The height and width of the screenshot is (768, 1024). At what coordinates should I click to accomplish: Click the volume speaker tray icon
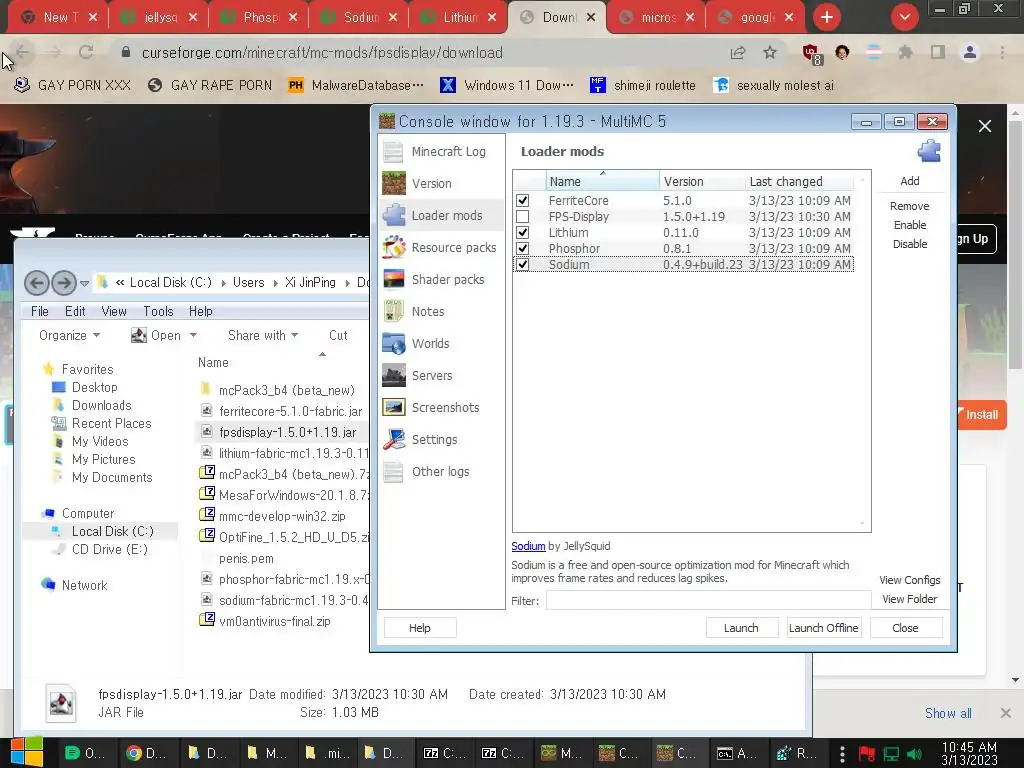pos(915,754)
